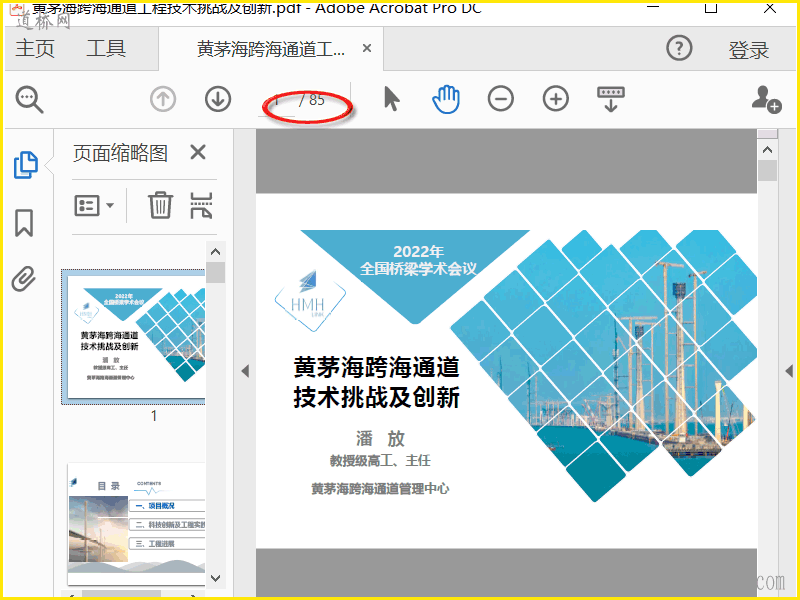Select the 目录 page thumbnail
This screenshot has height=600, width=800.
coord(136,524)
